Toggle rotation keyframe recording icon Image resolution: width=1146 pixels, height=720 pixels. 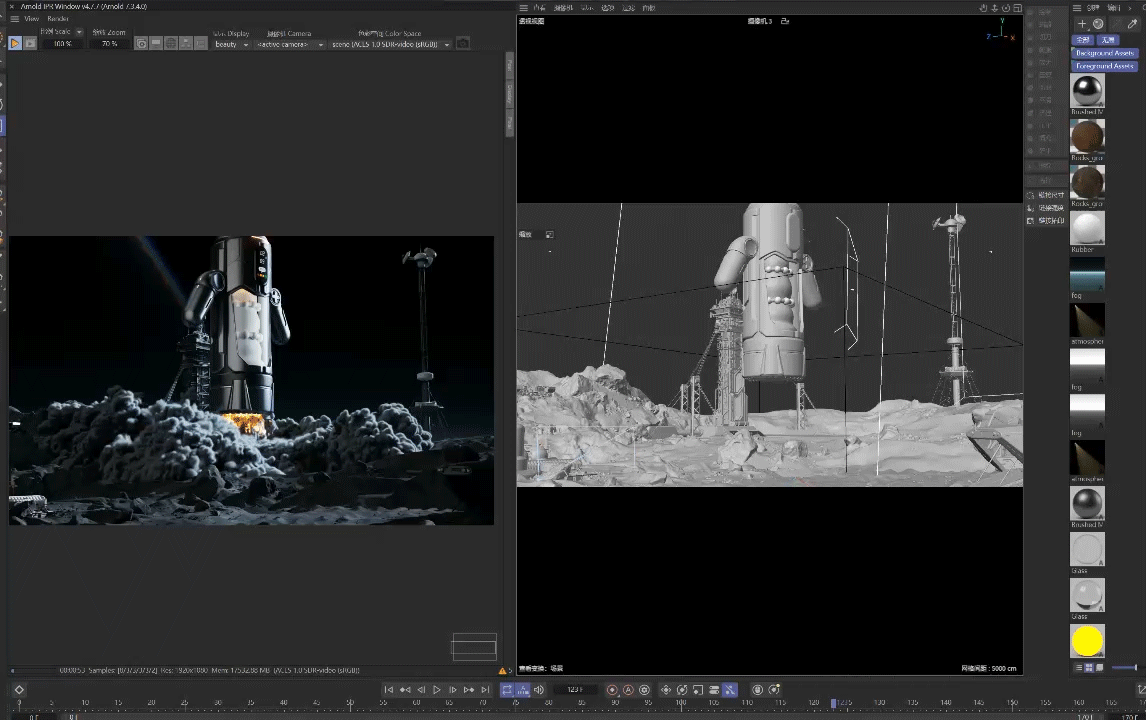(682, 690)
